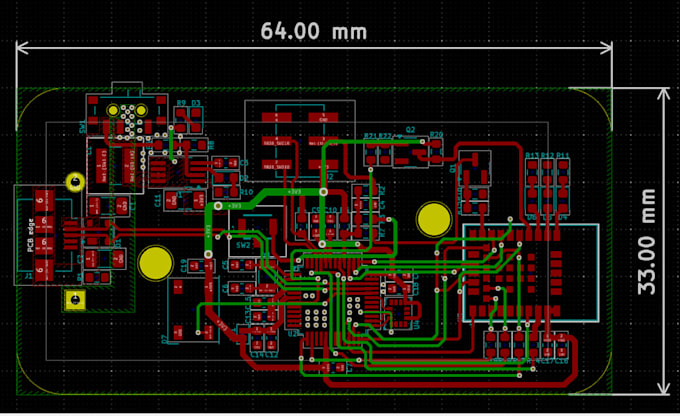The image size is (680, 416).
Task: Select the large yellow mounting hole beside C19
Action: [x=155, y=263]
